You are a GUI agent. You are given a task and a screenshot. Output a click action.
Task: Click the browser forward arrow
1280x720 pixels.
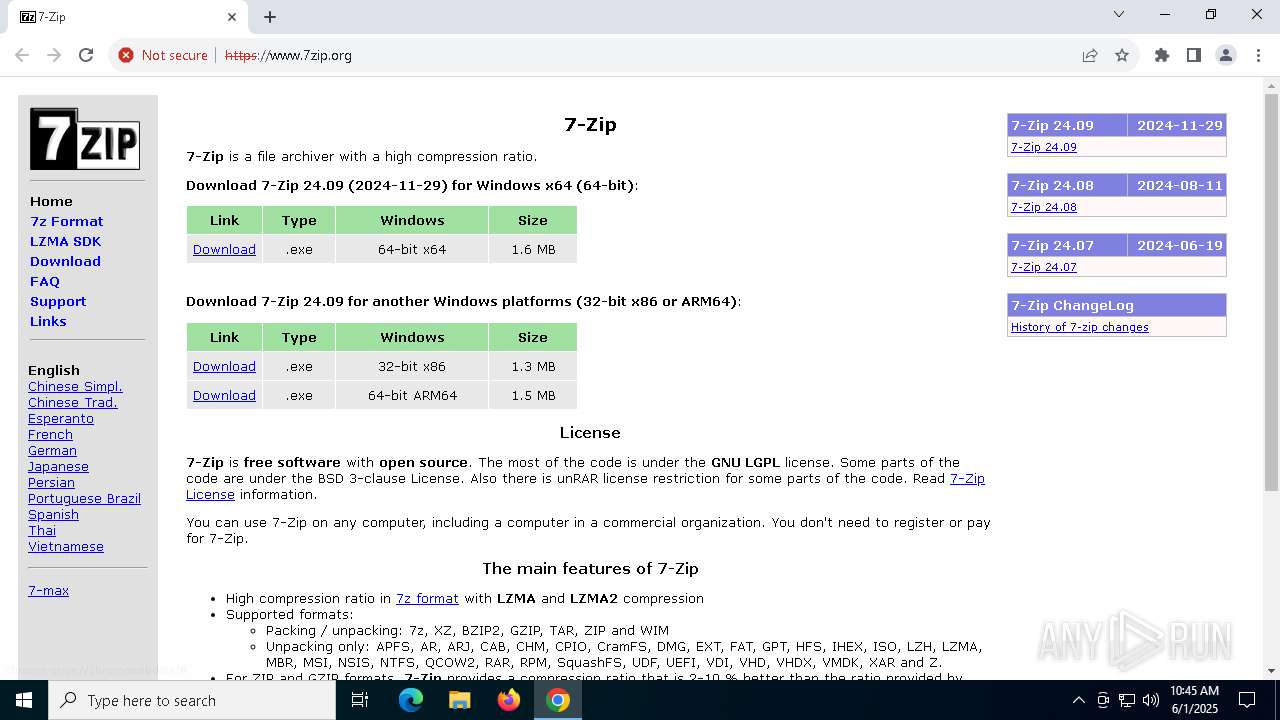(54, 55)
